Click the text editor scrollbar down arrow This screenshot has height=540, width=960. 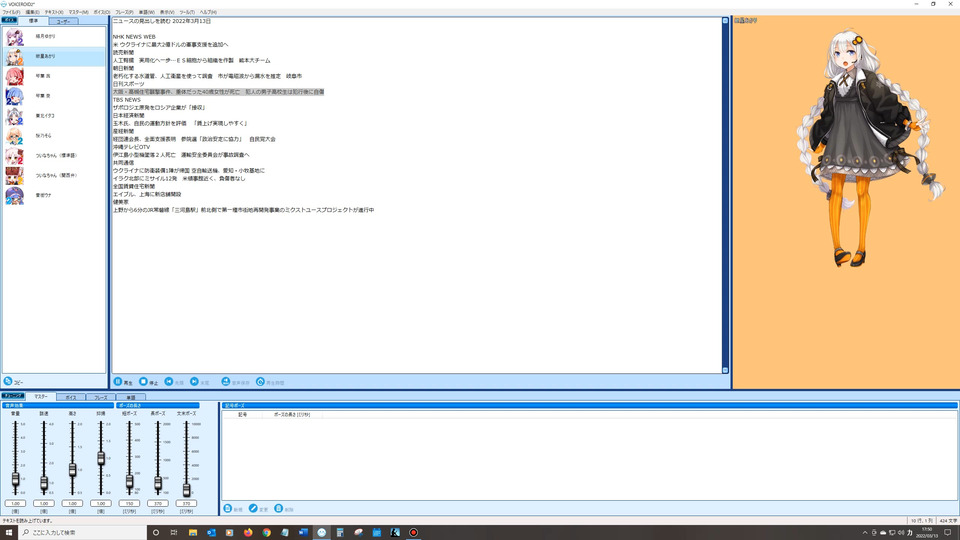pos(726,370)
